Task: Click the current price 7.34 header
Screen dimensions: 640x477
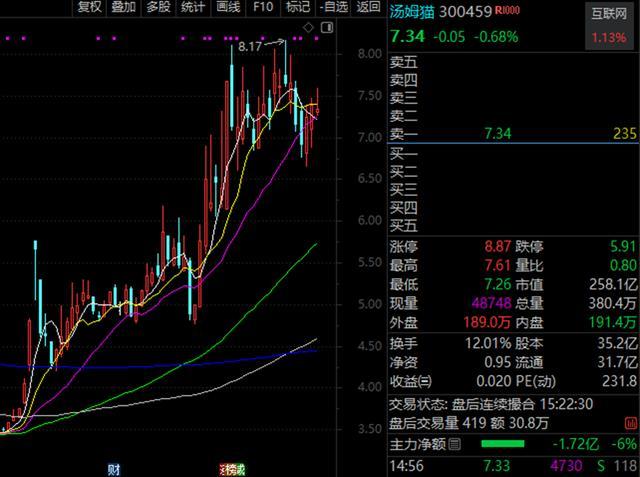Action: [x=407, y=37]
